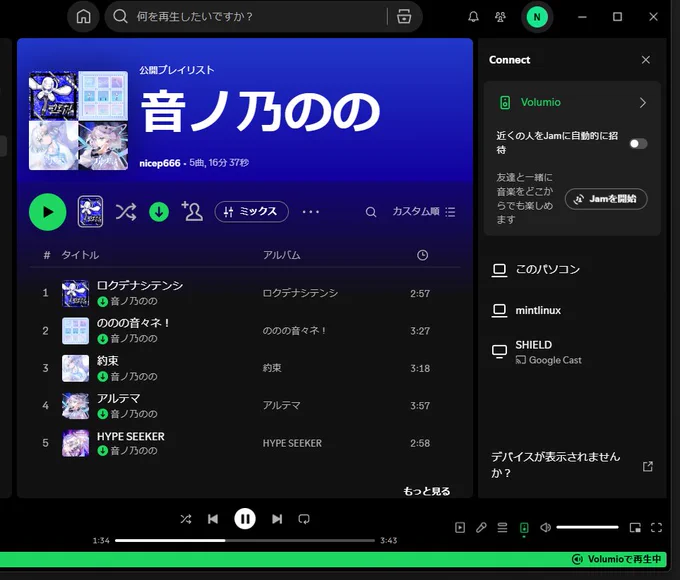Click the もっと見る link
Viewport: 680px width, 580px height.
[427, 491]
